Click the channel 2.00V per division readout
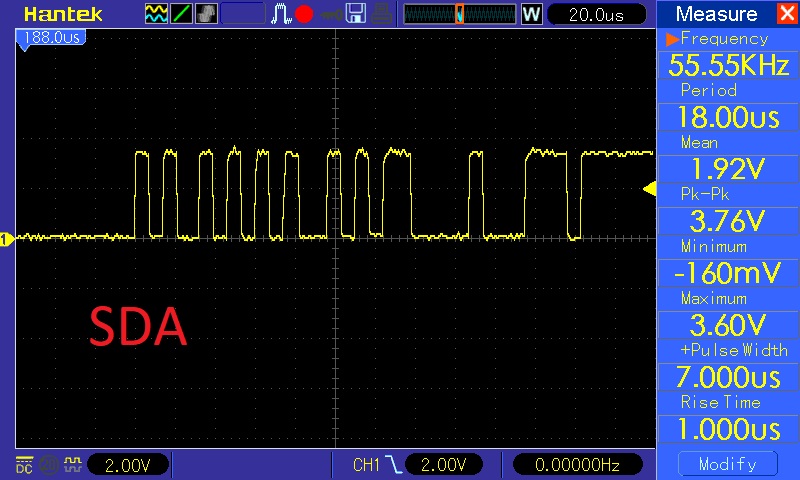The width and height of the screenshot is (800, 480). pyautogui.click(x=128, y=465)
